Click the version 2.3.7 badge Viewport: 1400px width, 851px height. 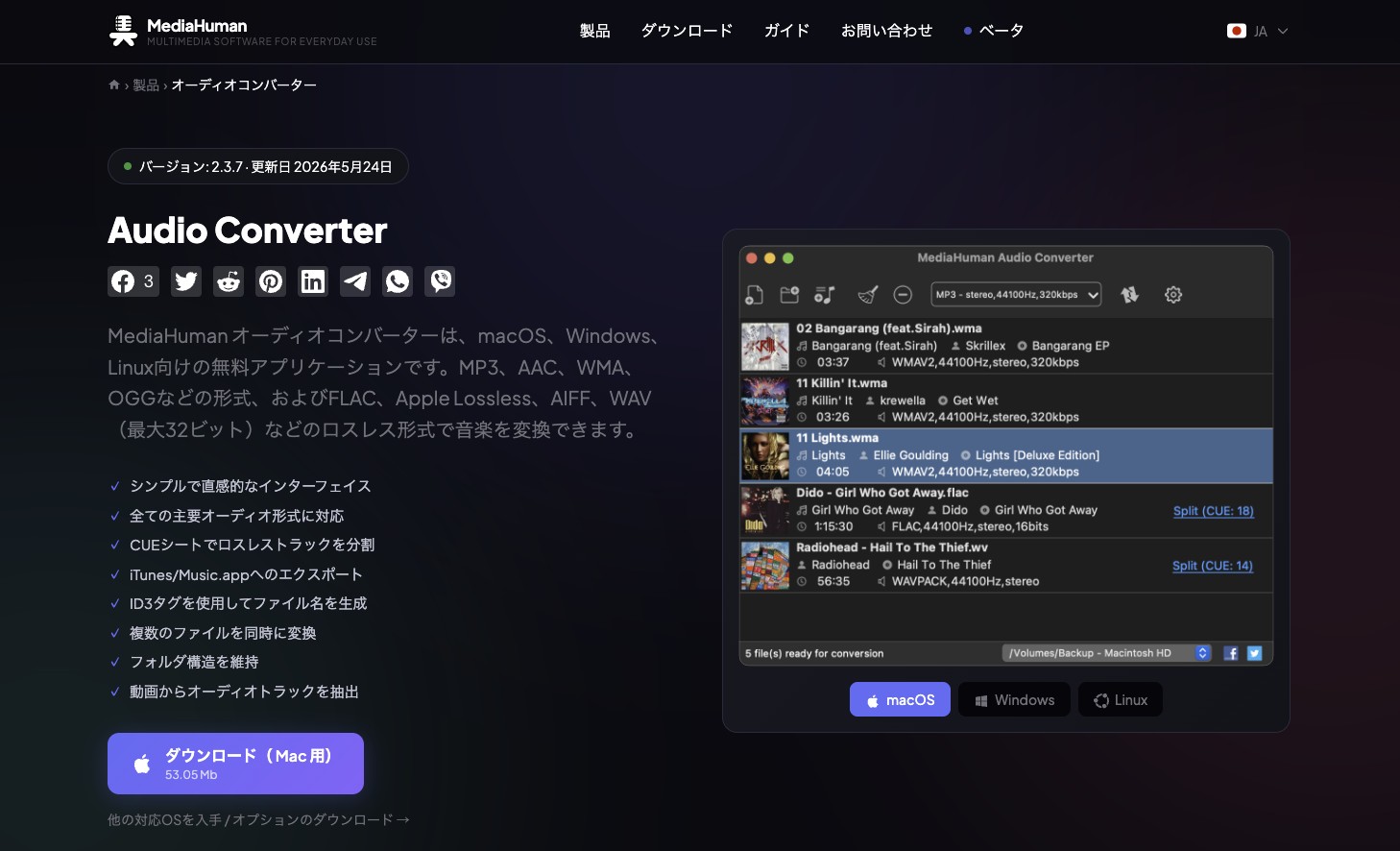tap(258, 166)
